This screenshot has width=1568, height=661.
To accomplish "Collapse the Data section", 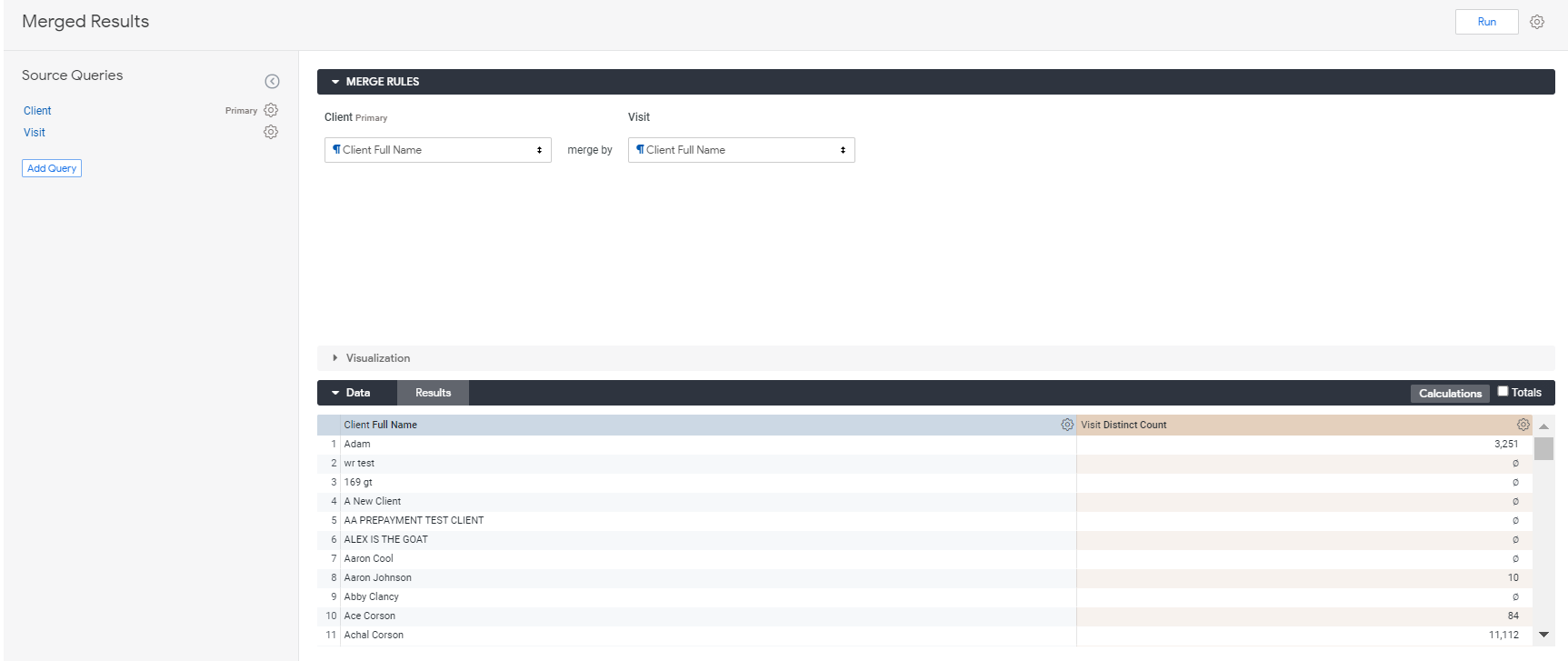I will click(x=335, y=393).
